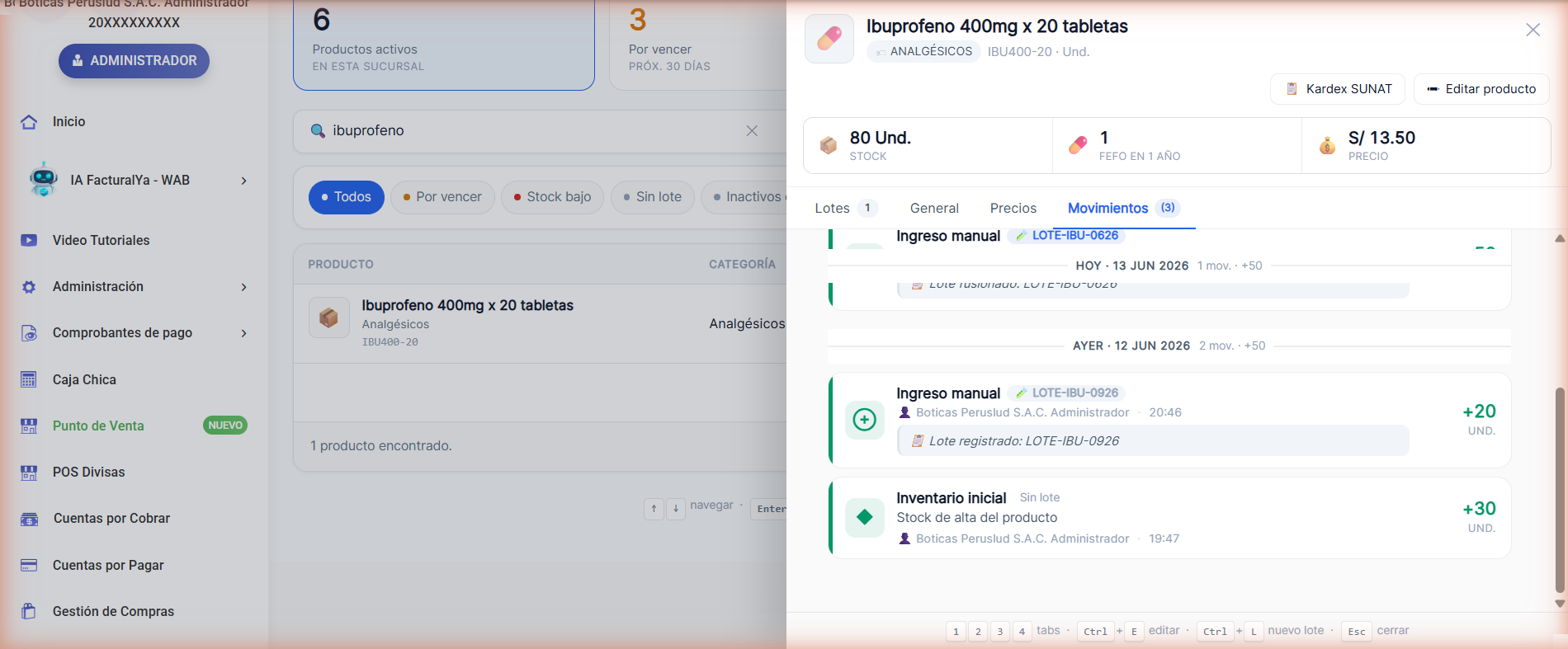Click the POS Divisas store icon
The width and height of the screenshot is (1568, 649).
click(29, 473)
